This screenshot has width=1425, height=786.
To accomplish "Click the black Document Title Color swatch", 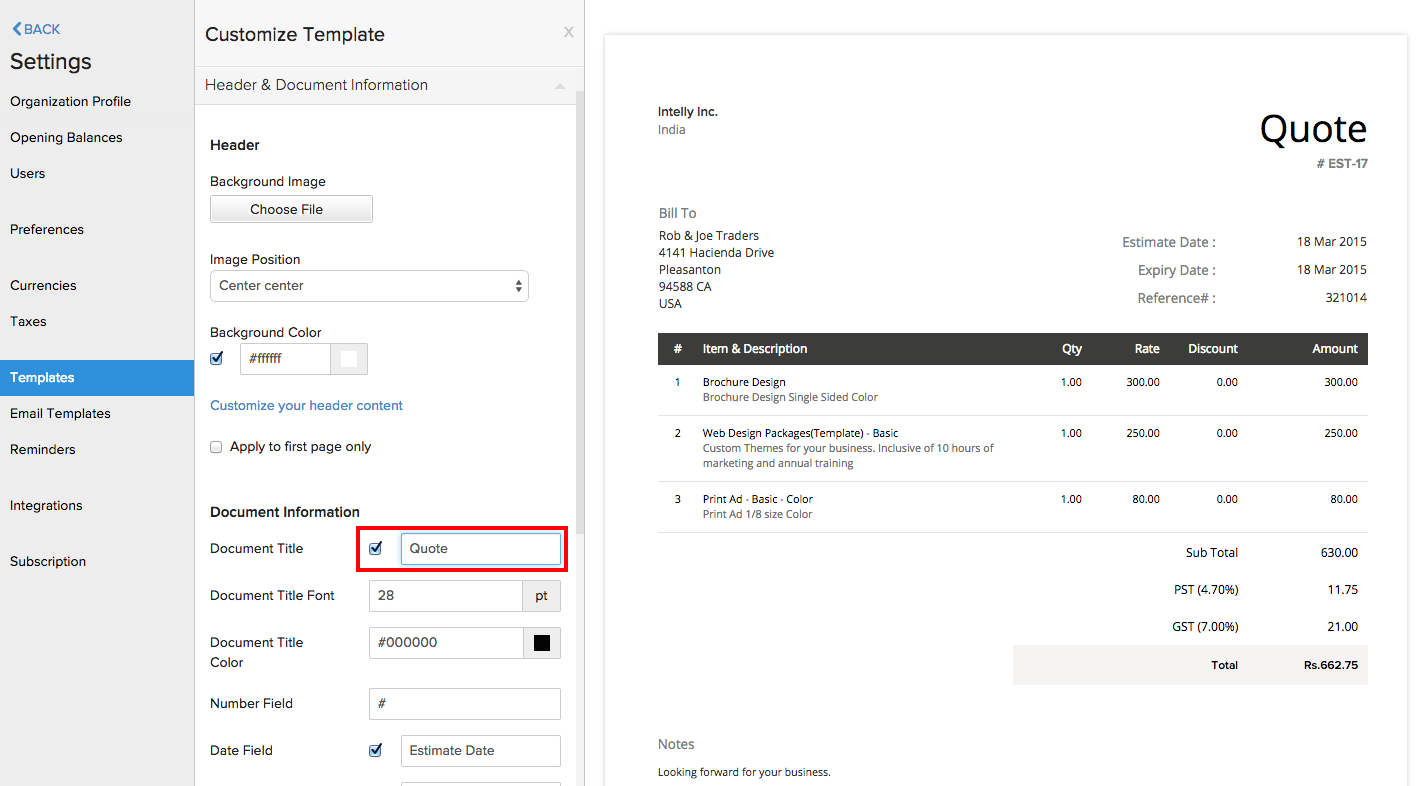I will [542, 643].
